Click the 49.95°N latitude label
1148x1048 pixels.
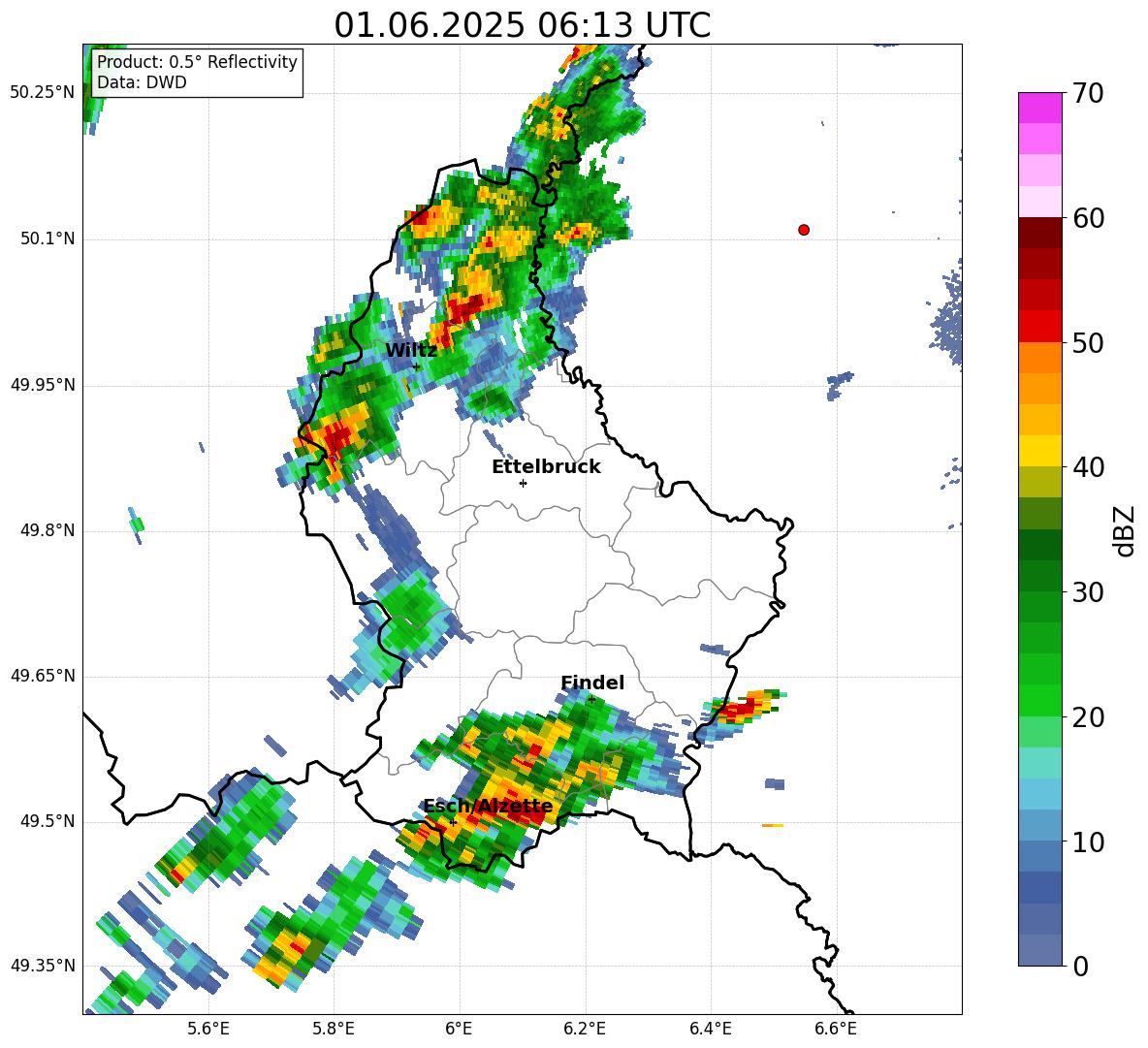(x=43, y=385)
